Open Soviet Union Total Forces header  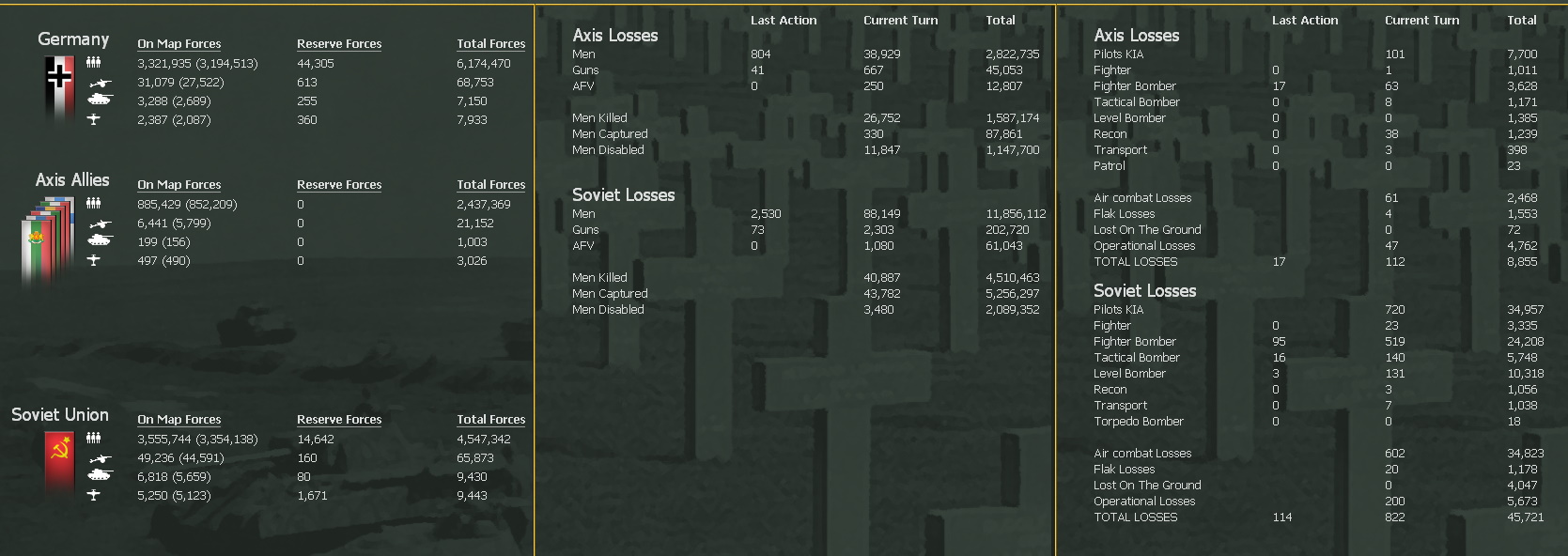(x=490, y=420)
